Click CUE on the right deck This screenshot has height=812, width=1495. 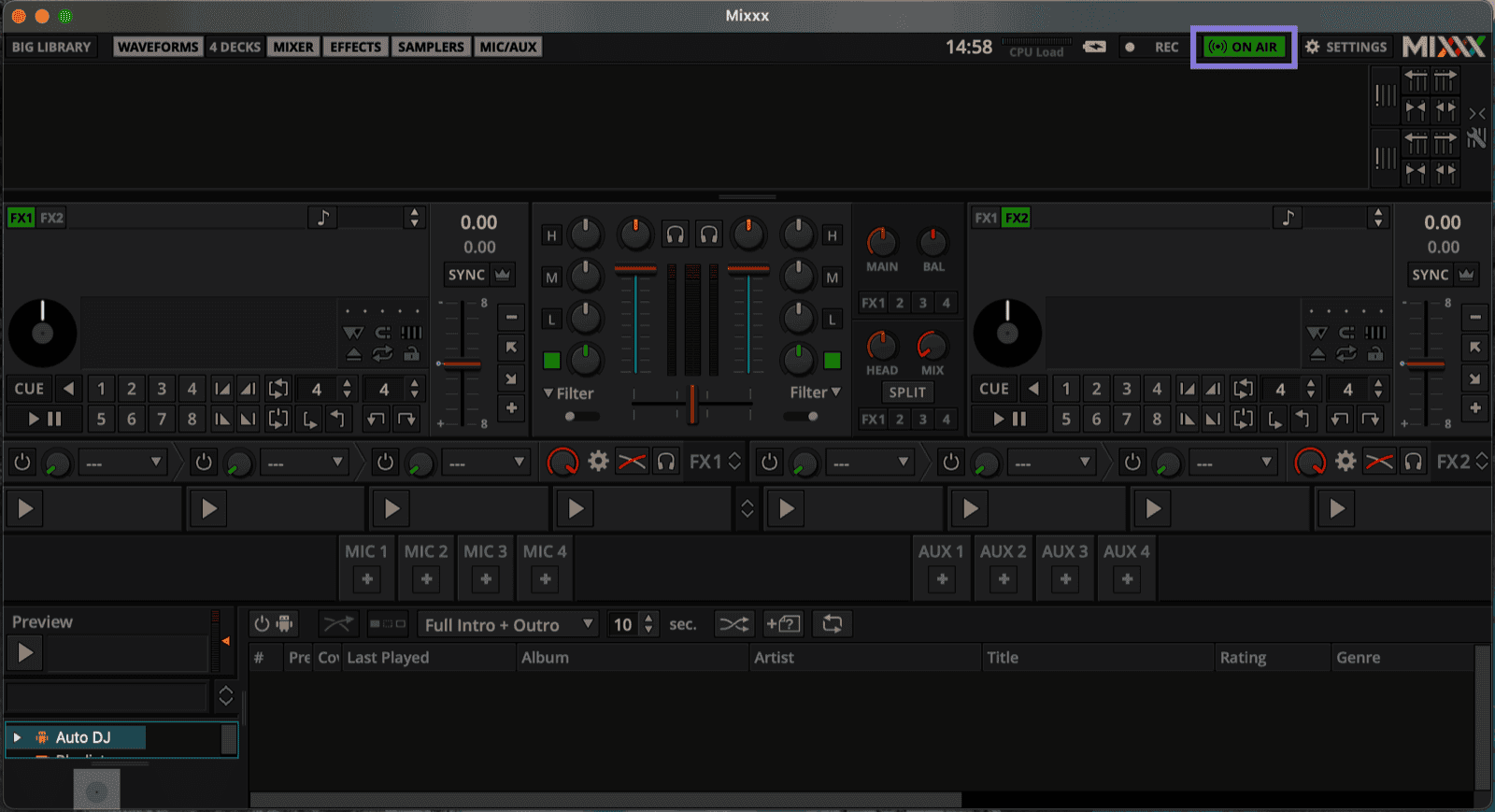[x=993, y=389]
